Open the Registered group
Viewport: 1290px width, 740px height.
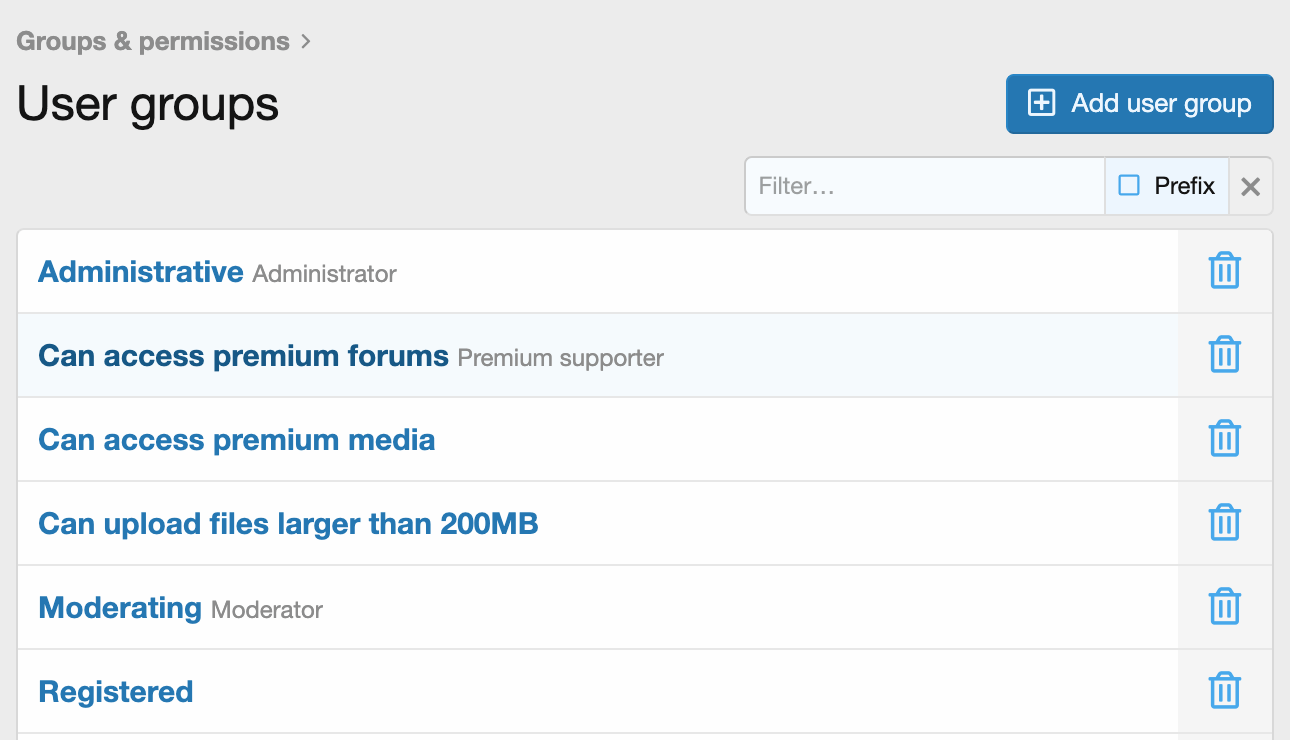[x=116, y=692]
